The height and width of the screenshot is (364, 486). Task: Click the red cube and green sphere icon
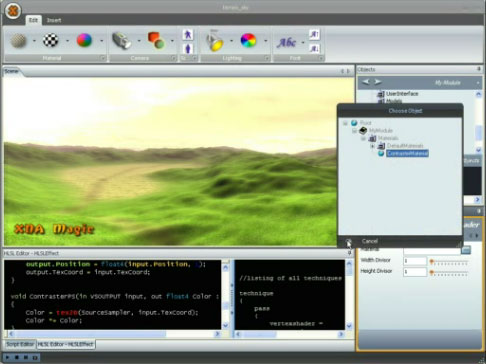pyautogui.click(x=156, y=41)
